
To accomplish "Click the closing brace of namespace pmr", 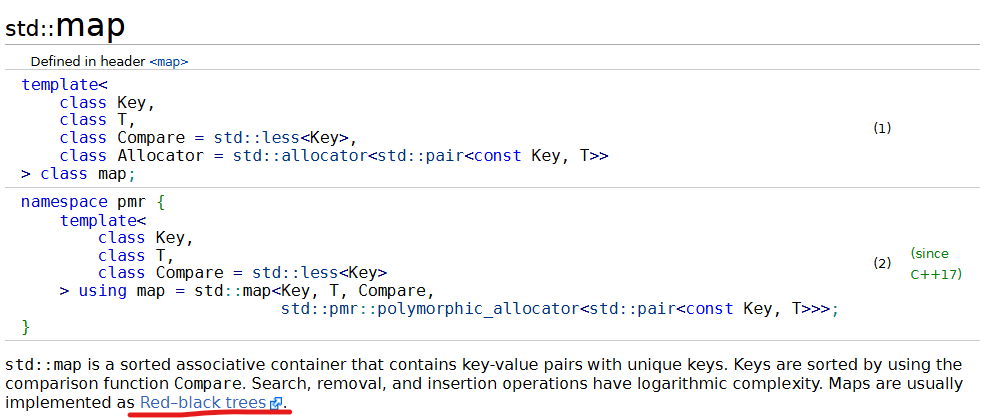I will pyautogui.click(x=25, y=328).
